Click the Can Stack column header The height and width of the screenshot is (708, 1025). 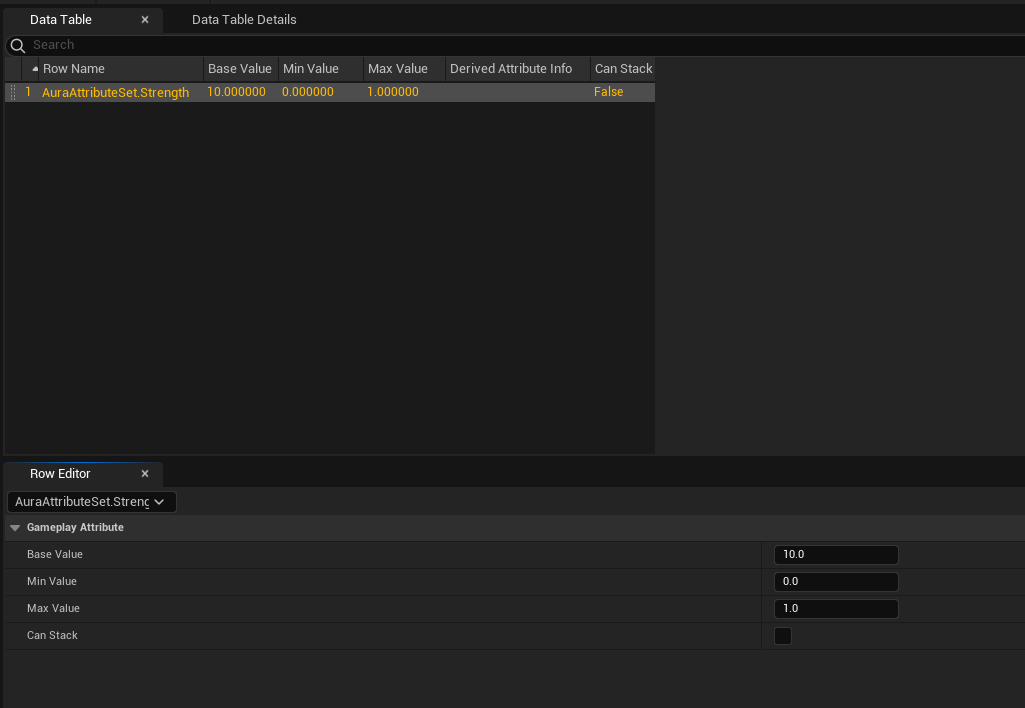pyautogui.click(x=622, y=68)
